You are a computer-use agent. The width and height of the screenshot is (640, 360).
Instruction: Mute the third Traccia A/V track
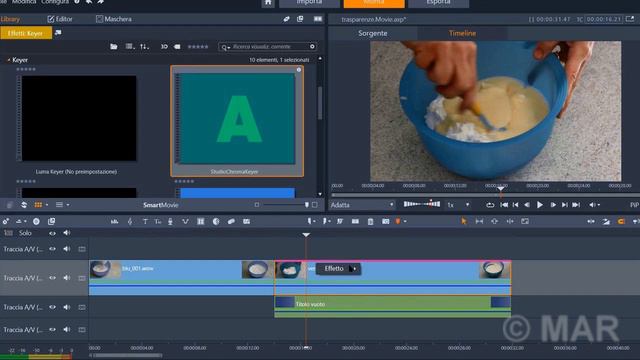point(67,307)
